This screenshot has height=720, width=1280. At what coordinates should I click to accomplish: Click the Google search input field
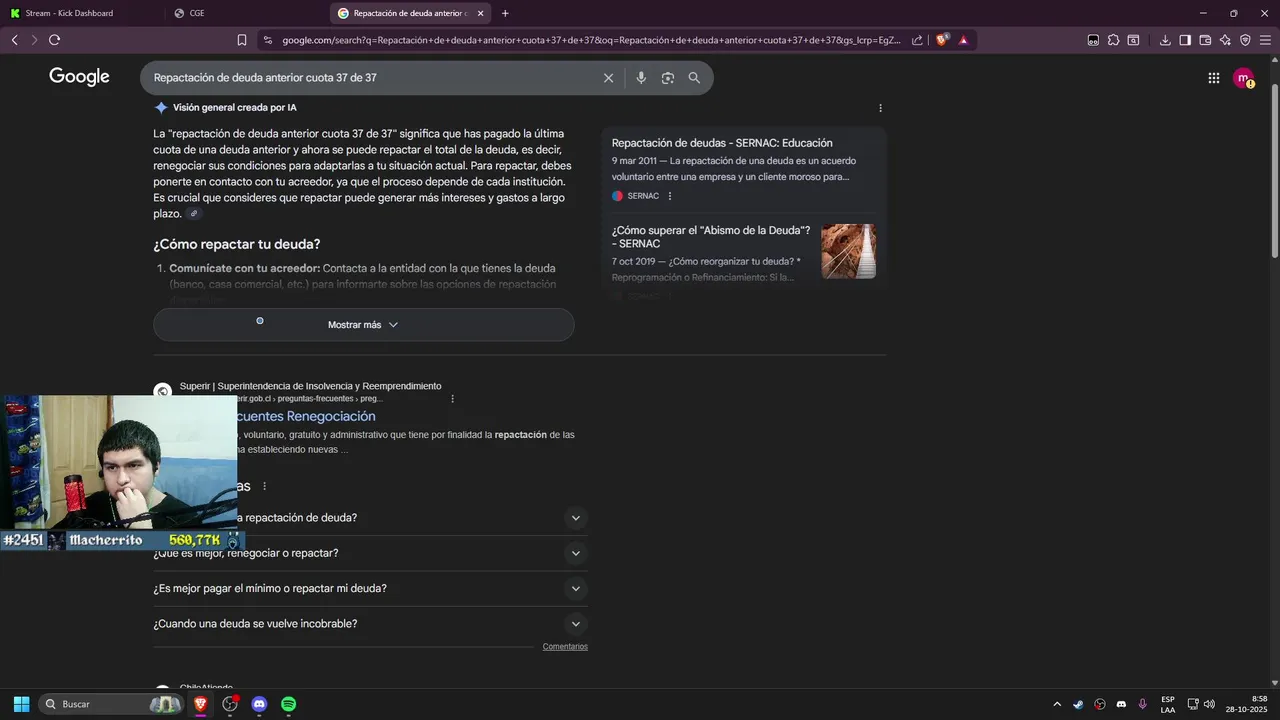pos(372,78)
